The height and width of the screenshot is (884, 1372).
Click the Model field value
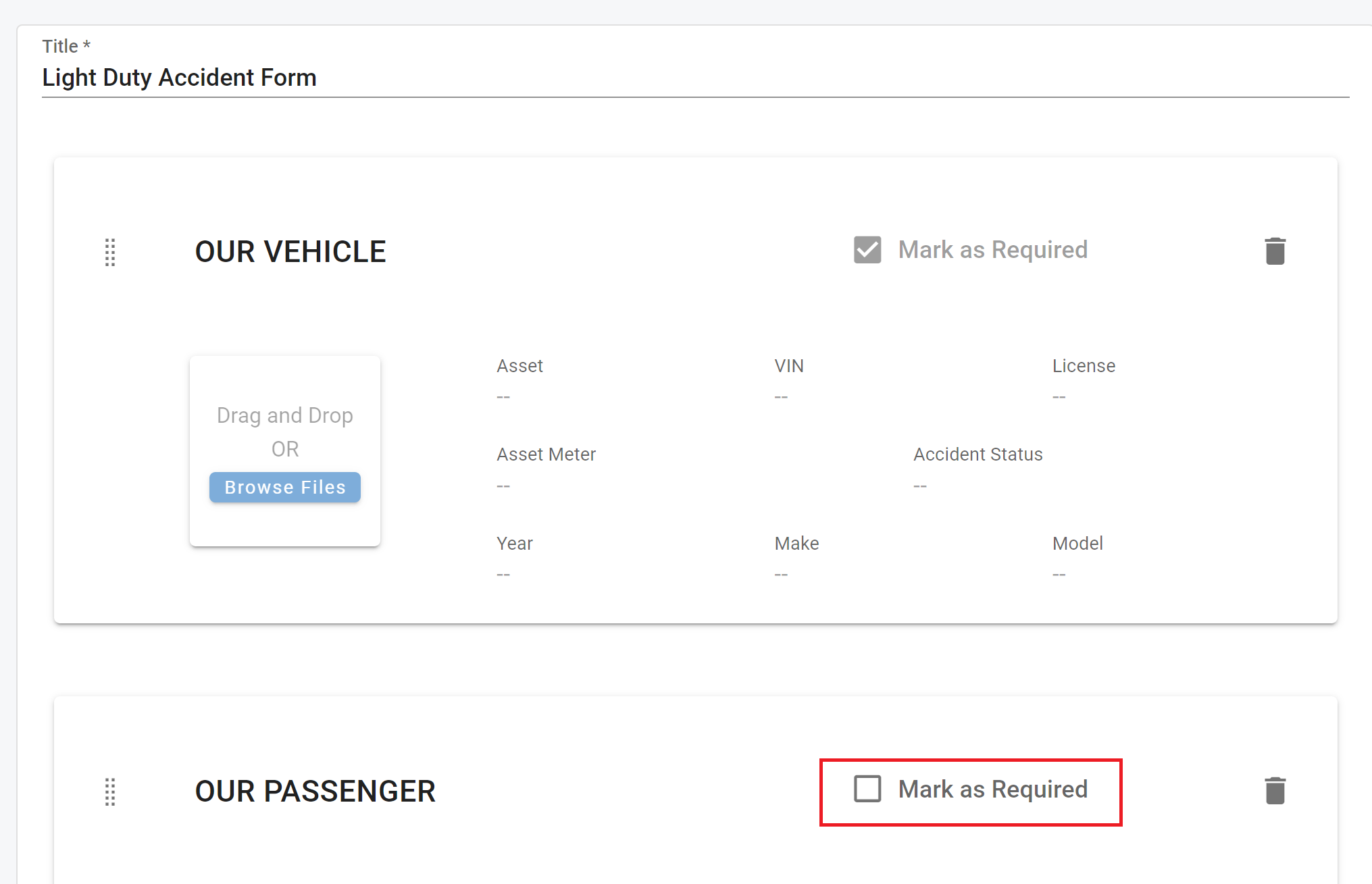pyautogui.click(x=1059, y=574)
